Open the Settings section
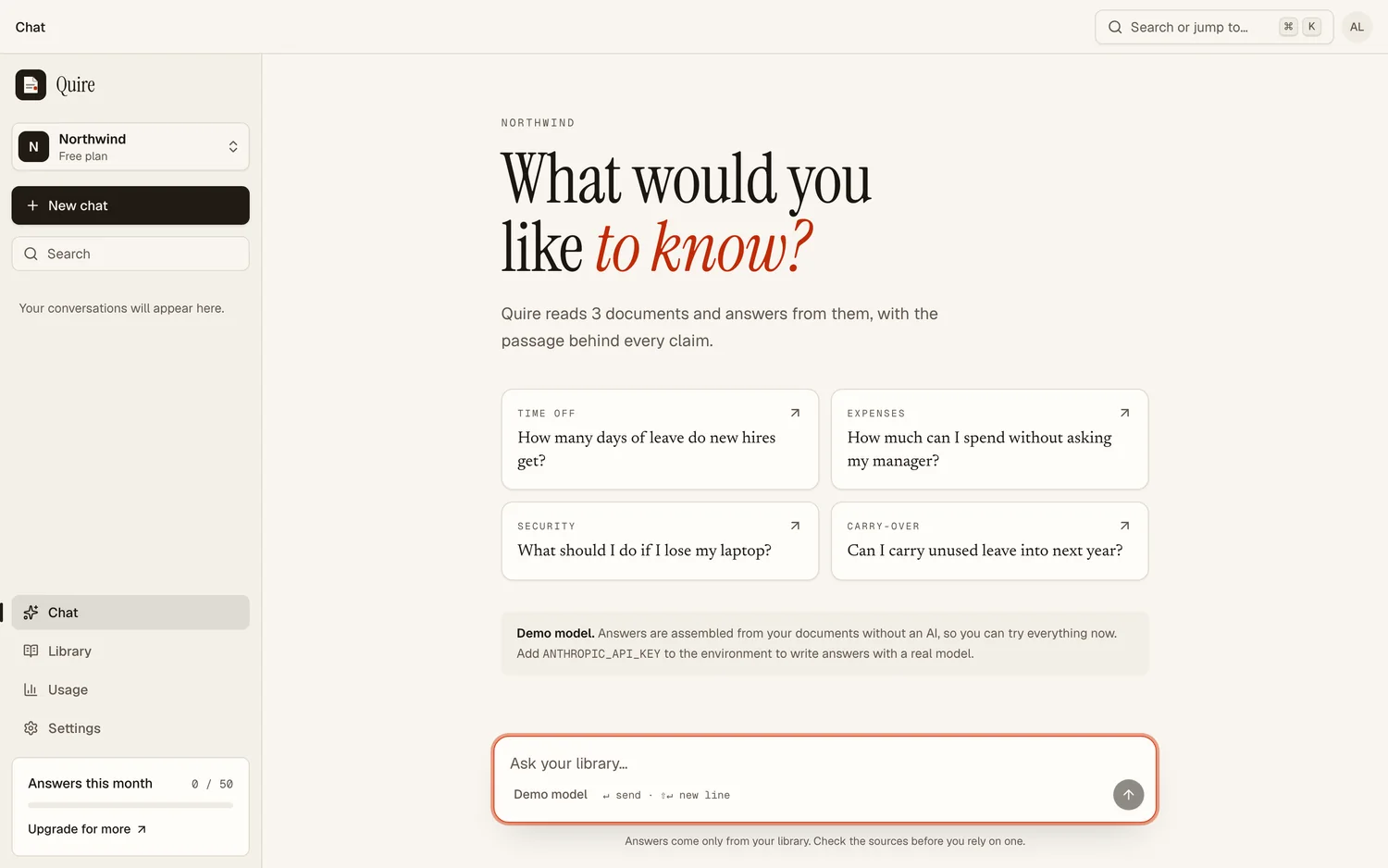 (130, 728)
